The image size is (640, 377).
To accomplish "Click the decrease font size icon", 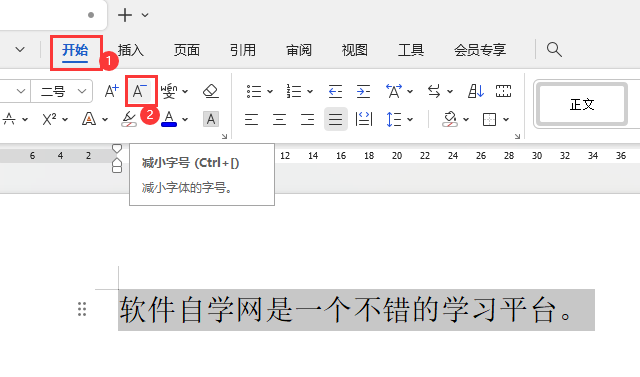I will point(140,91).
